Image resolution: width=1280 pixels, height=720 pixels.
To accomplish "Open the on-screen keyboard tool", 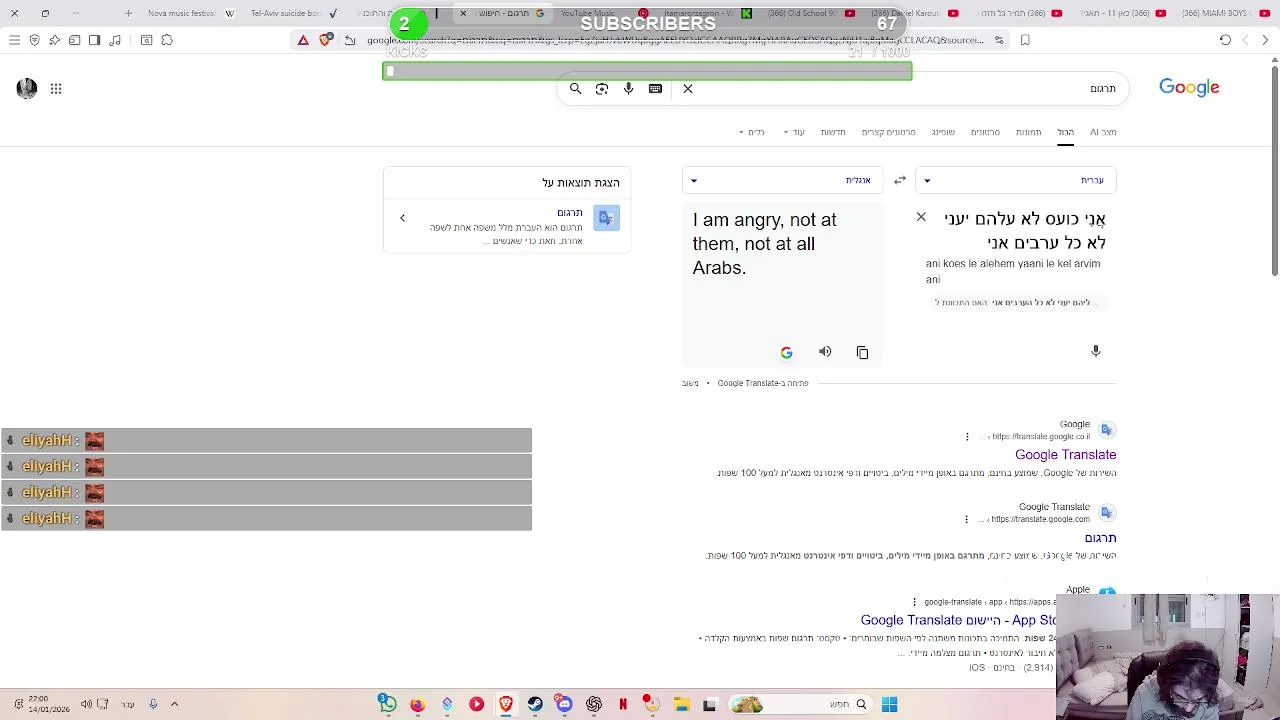I will coord(655,89).
